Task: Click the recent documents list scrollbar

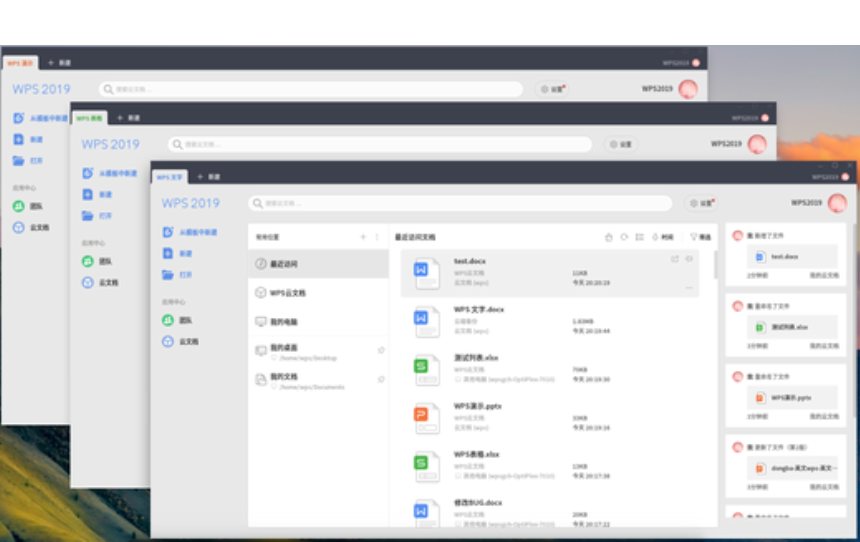Action: point(715,264)
